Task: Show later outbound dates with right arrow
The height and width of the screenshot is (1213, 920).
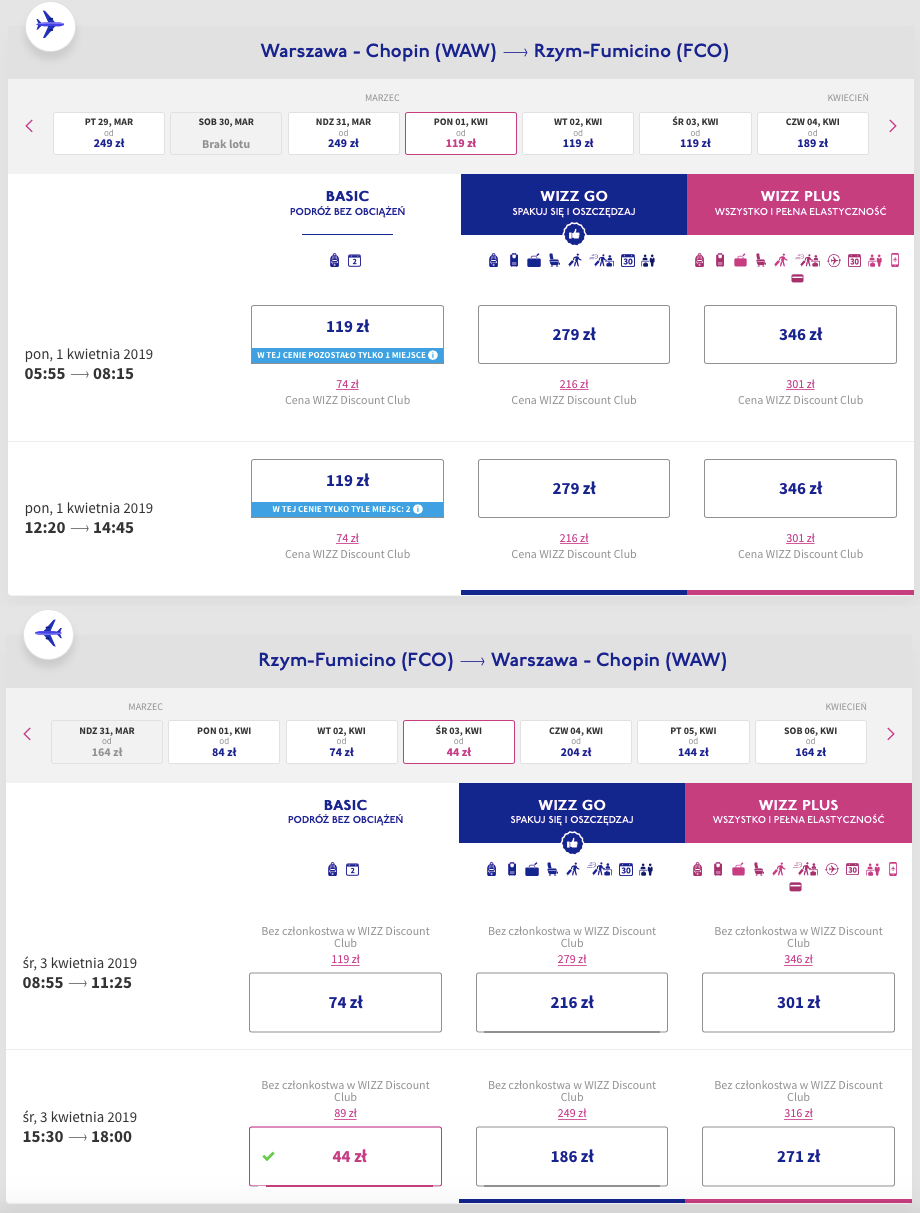Action: coord(892,126)
